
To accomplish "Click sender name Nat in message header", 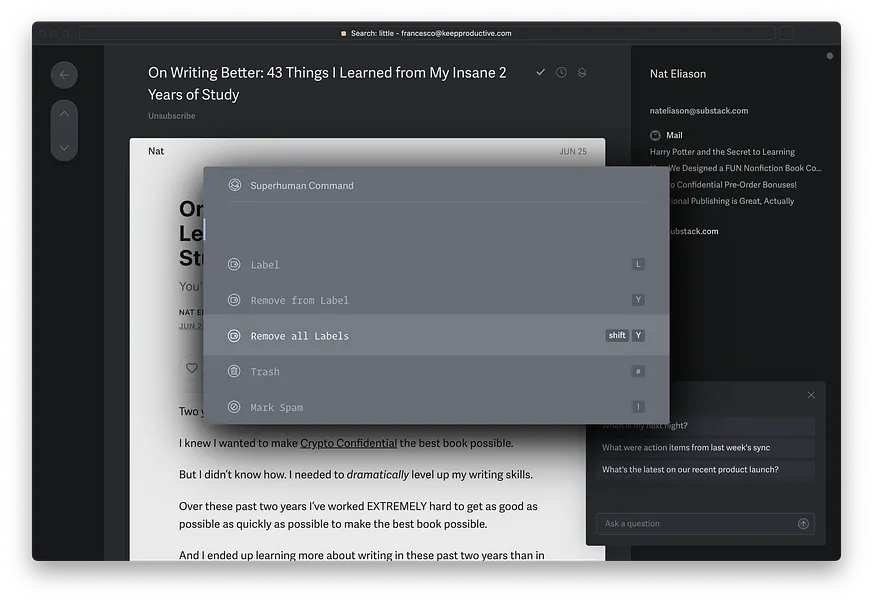I will pos(156,151).
